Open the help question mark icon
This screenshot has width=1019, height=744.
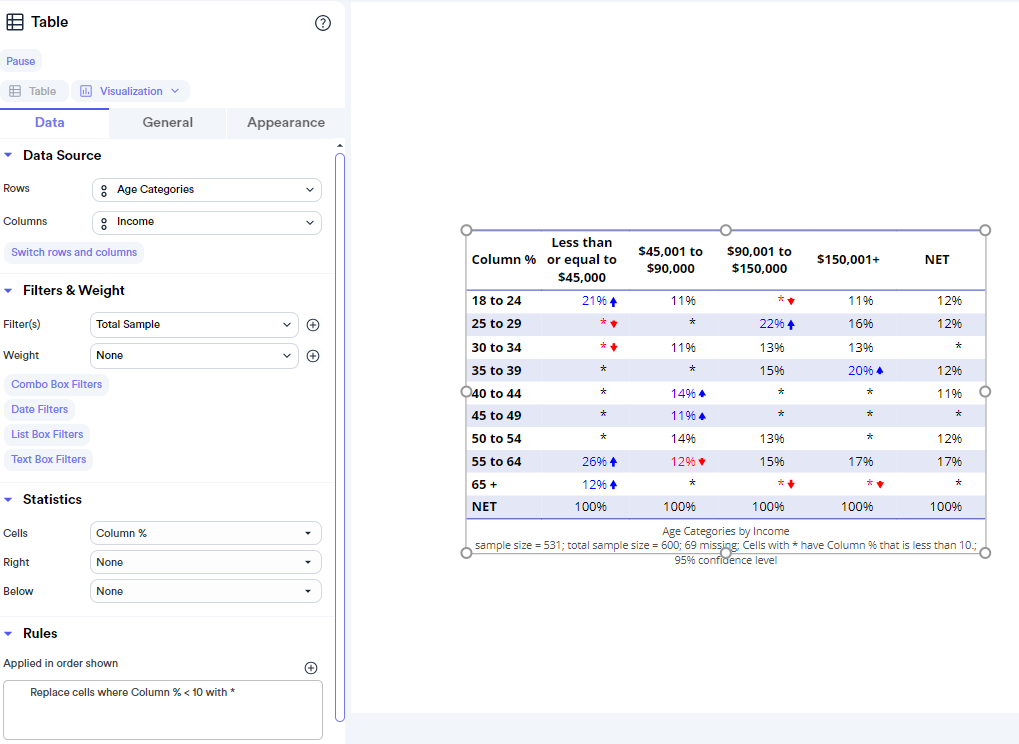(x=323, y=23)
